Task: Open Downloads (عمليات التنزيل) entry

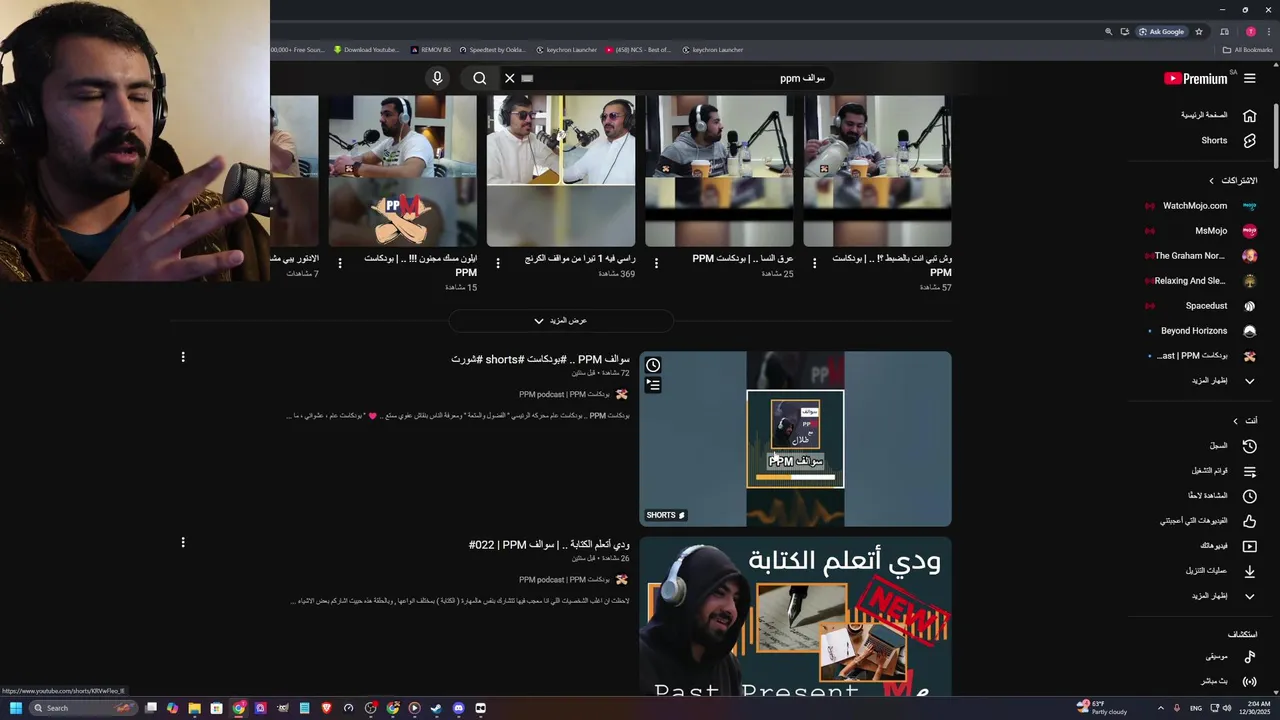Action: pos(1206,571)
